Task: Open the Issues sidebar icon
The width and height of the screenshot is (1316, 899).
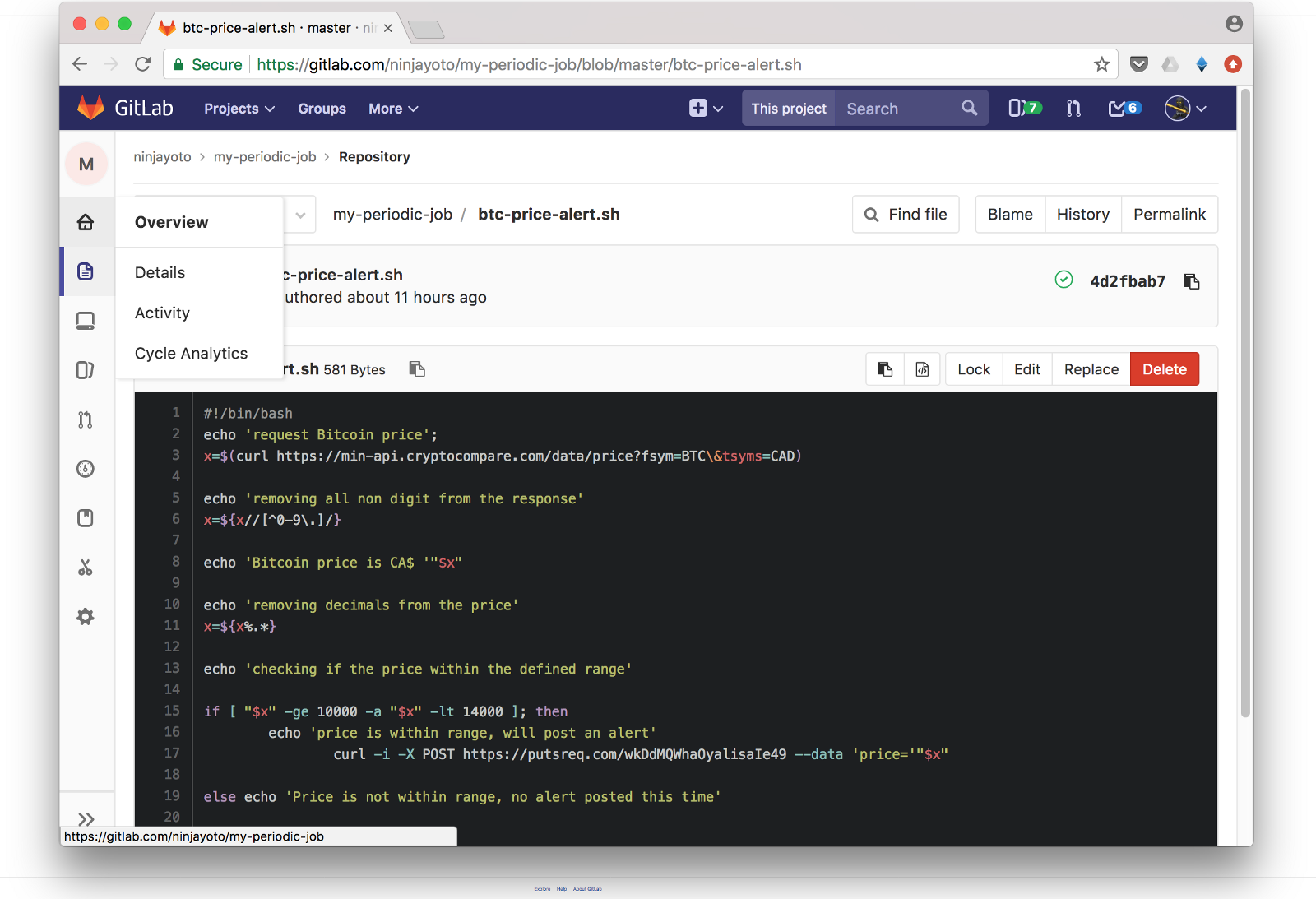Action: point(86,370)
